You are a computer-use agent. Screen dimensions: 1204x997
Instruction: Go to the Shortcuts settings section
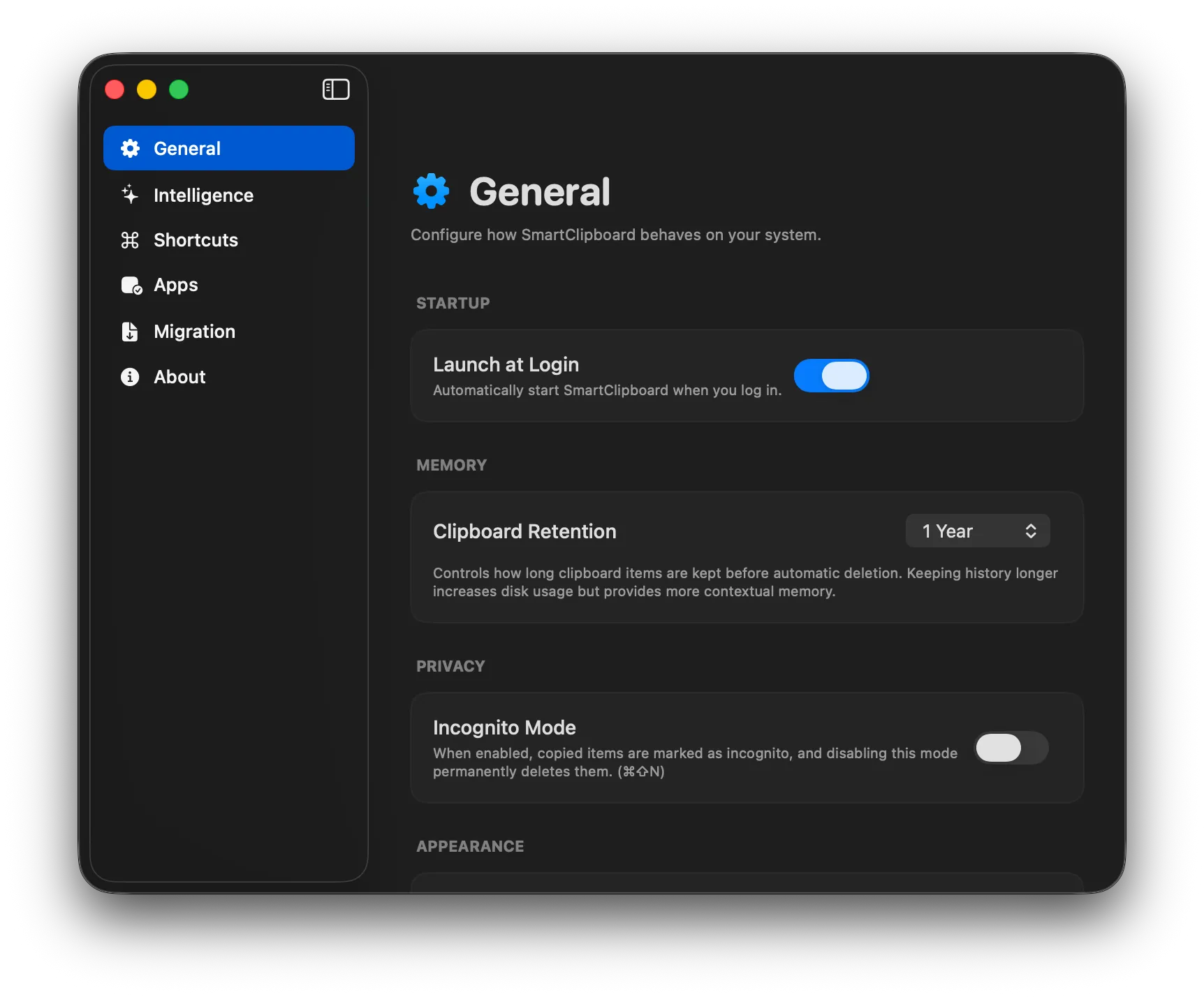pos(229,240)
